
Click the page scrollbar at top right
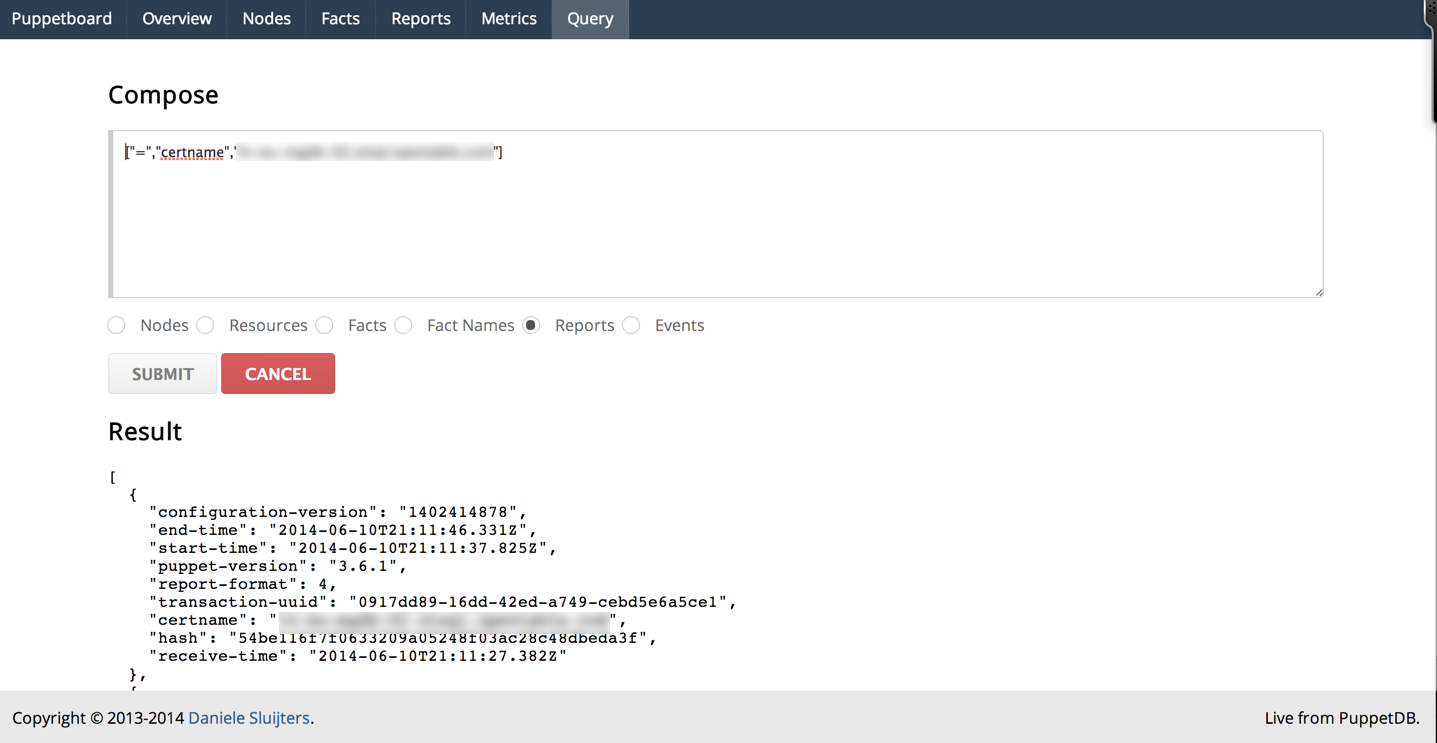tap(1431, 60)
